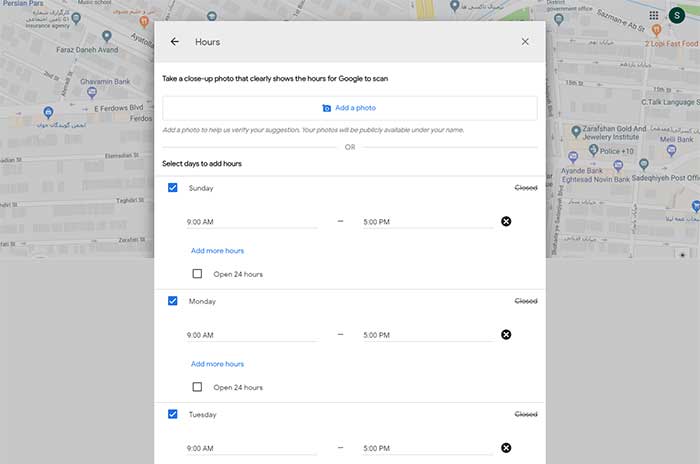
Task: Open Sunday closing time 5:00 PM dropdown
Action: [428, 222]
